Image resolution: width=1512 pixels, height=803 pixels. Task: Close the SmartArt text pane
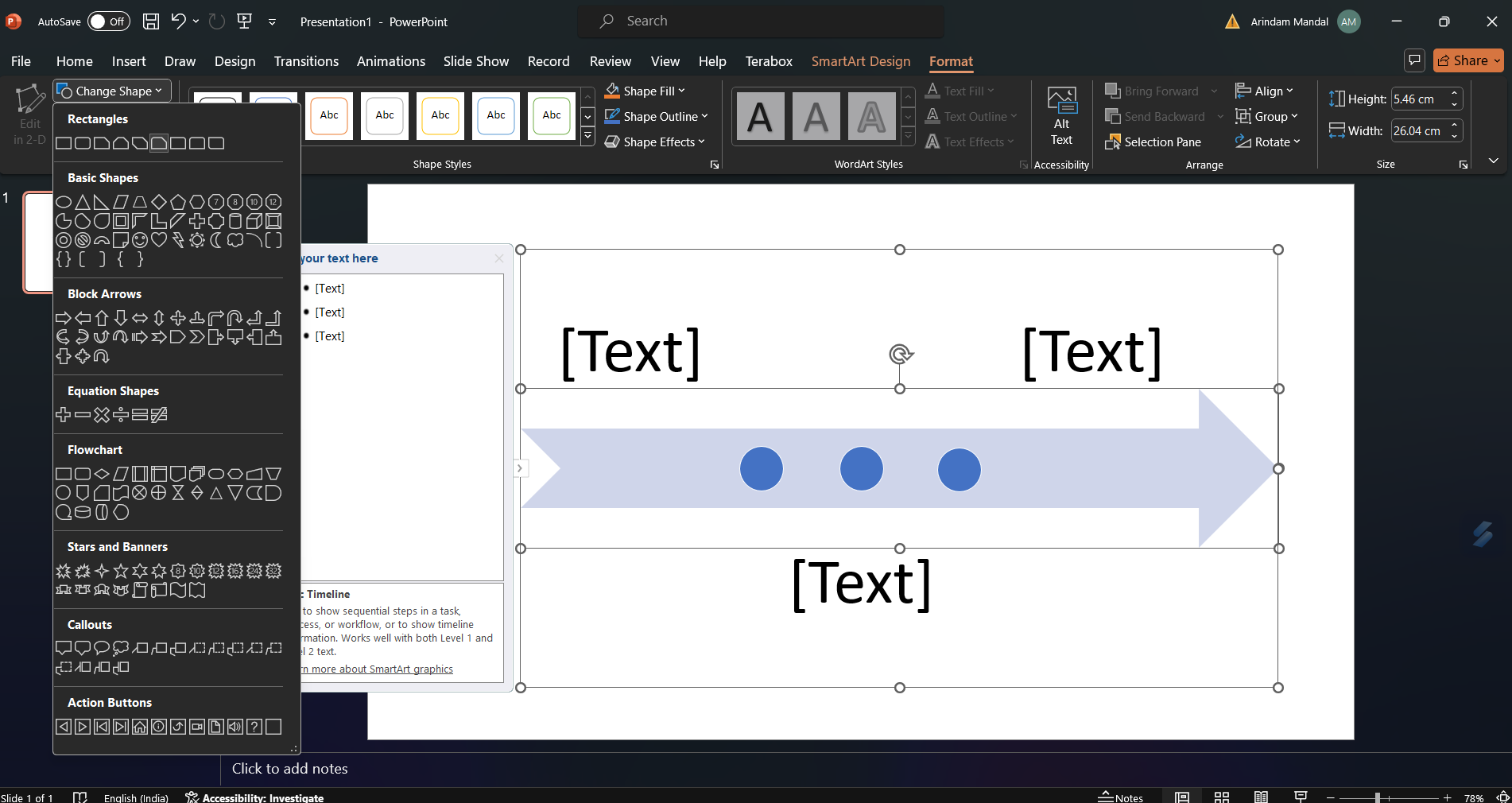(499, 258)
